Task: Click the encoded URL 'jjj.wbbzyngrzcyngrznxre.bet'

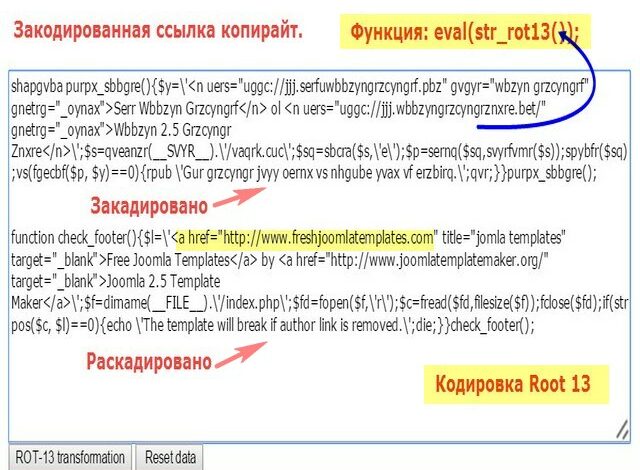Action: [457, 109]
